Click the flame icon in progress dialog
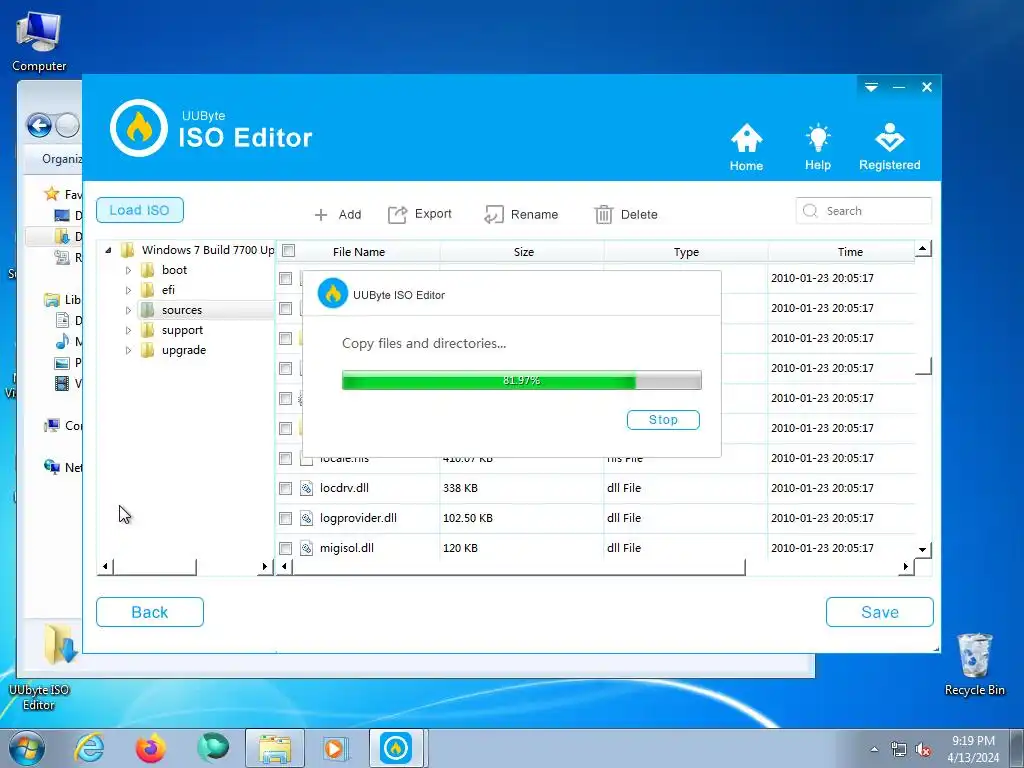Viewport: 1024px width, 768px height. [x=332, y=294]
